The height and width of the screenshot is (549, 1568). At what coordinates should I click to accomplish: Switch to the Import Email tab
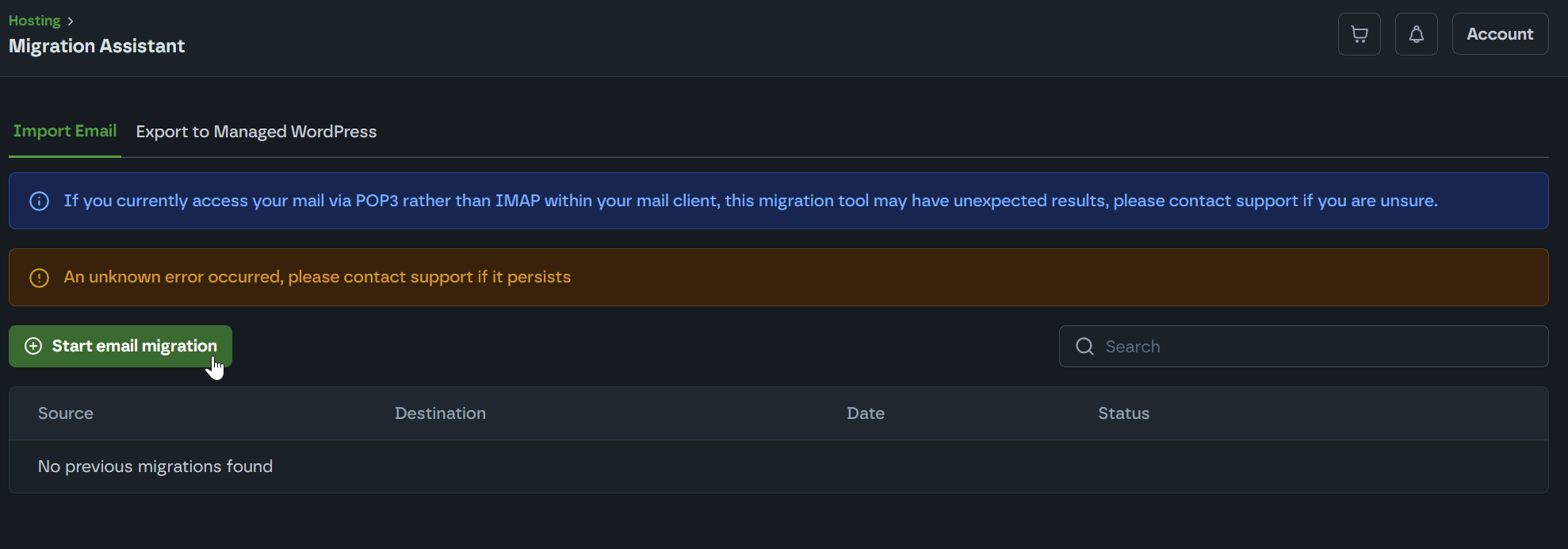coord(65,131)
